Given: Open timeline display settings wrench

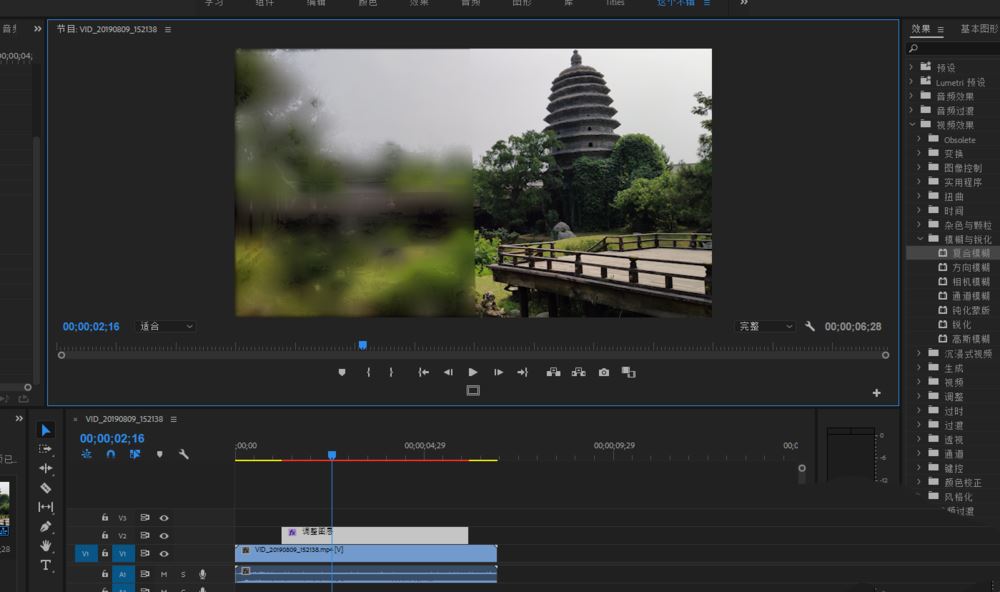Looking at the screenshot, I should point(184,454).
